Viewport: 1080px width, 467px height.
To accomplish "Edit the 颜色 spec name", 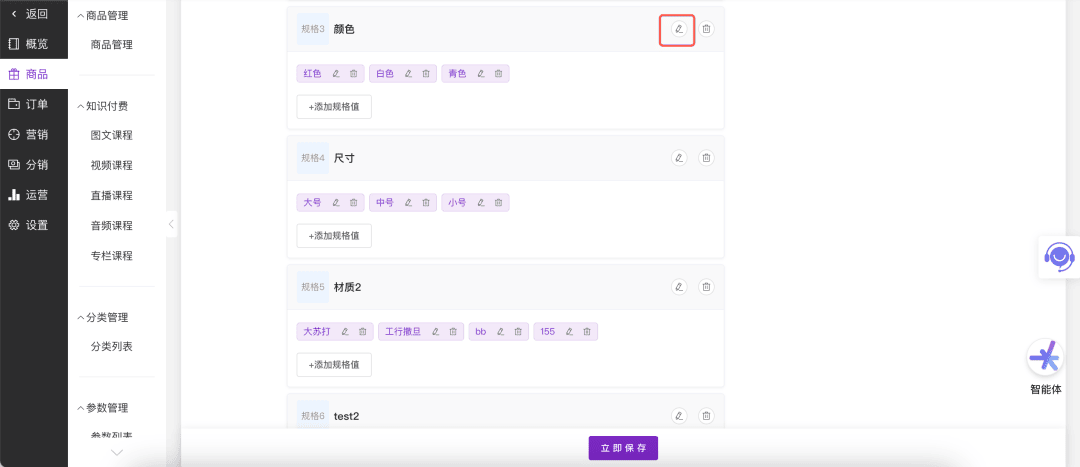I will click(679, 29).
